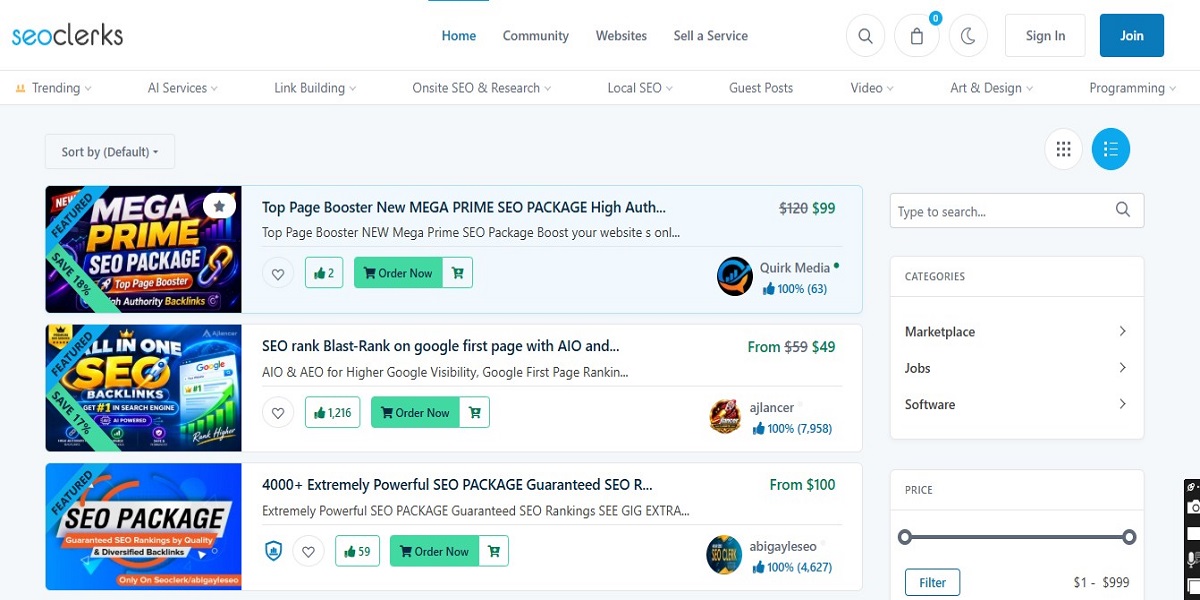Add 4000+ SEO PACKAGE to cart

pos(493,551)
